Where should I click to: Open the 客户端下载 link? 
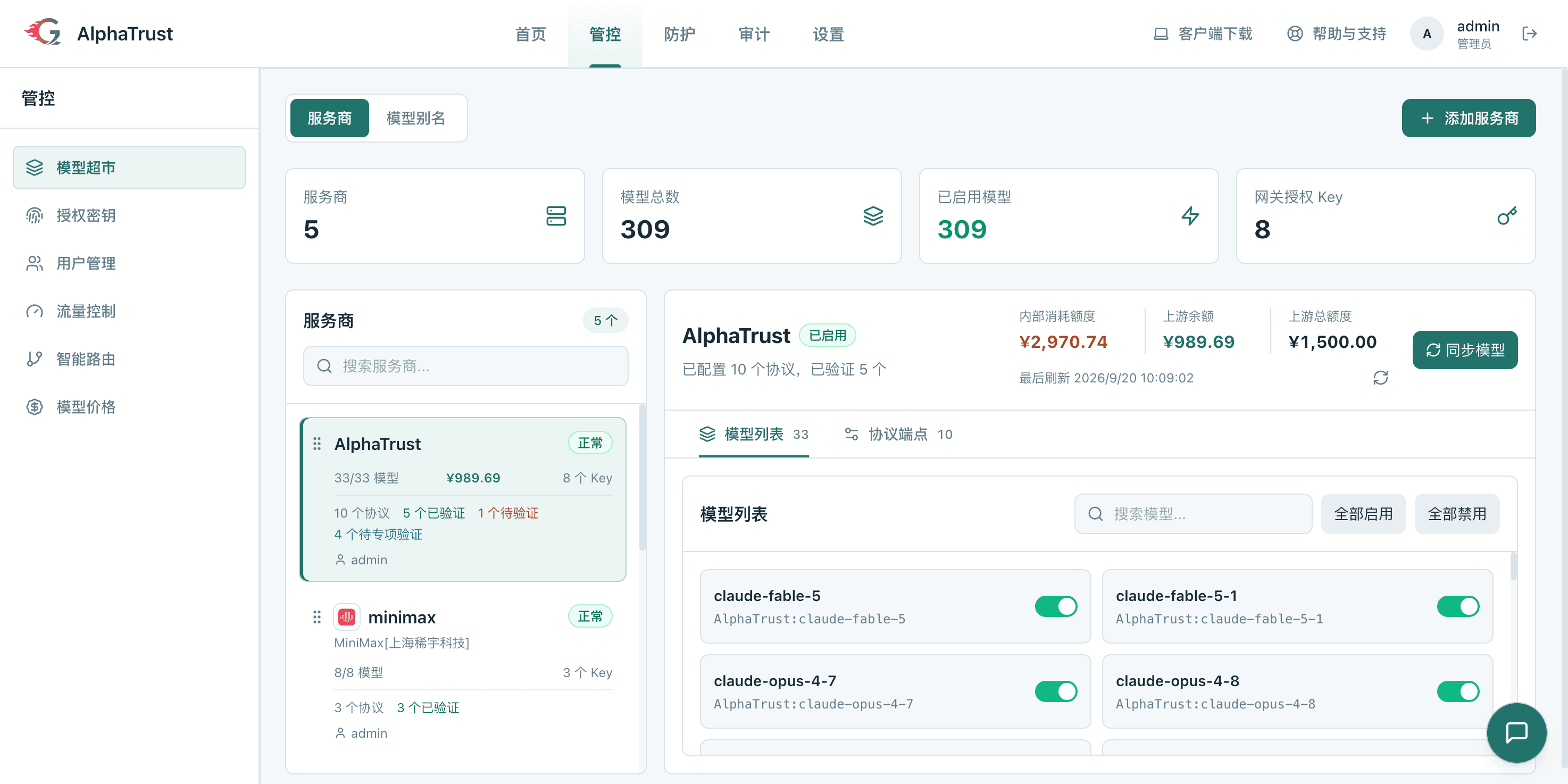[1203, 34]
